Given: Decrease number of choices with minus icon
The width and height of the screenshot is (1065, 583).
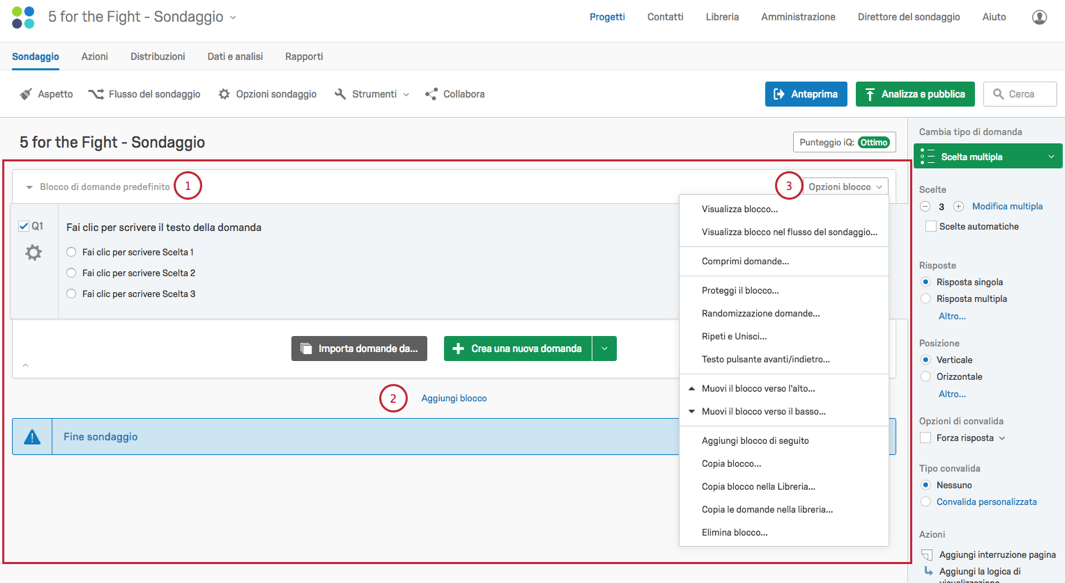Looking at the screenshot, I should tap(925, 207).
